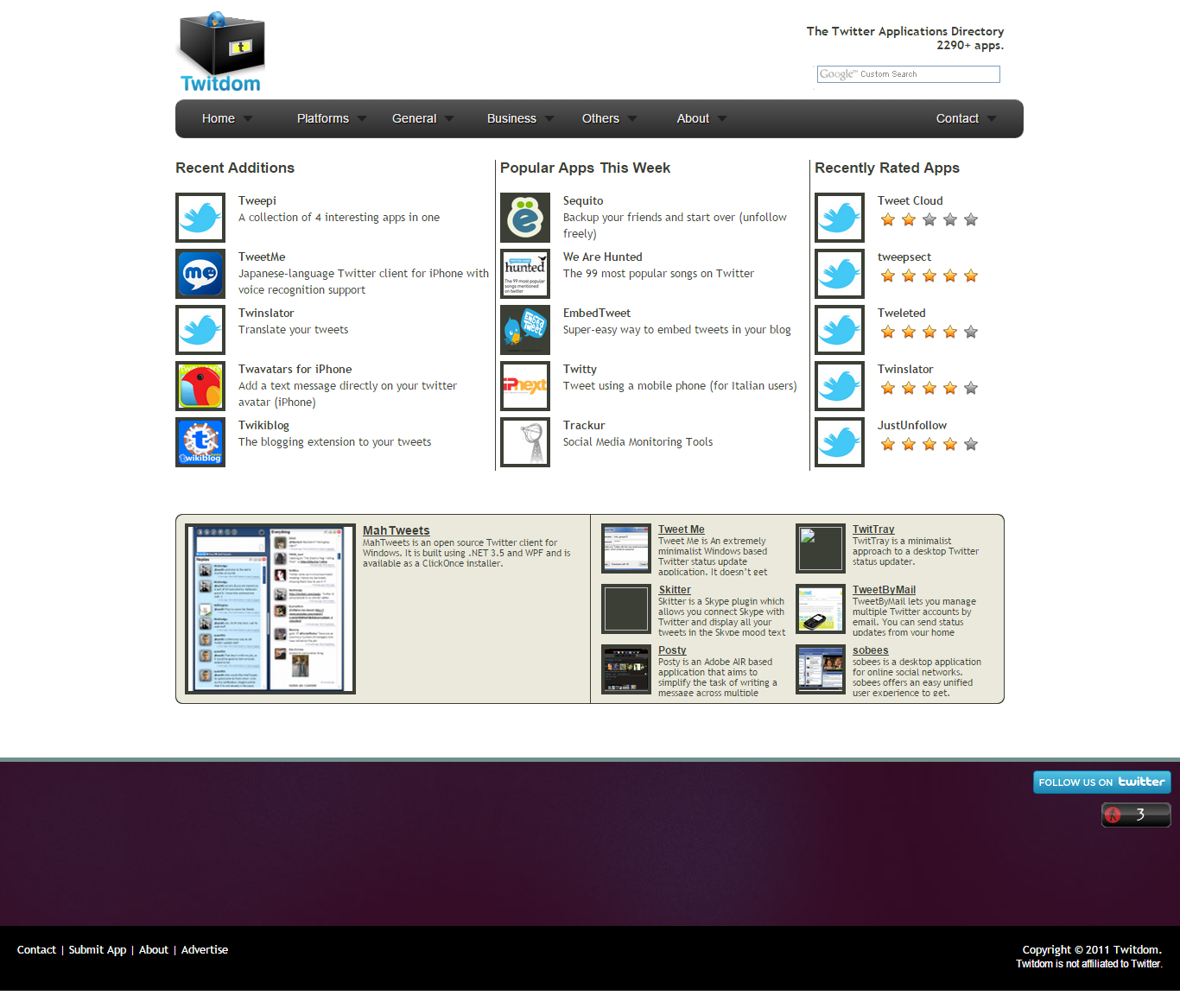Click Contact in the footer
Viewport: 1180px width, 1008px height.
click(36, 949)
